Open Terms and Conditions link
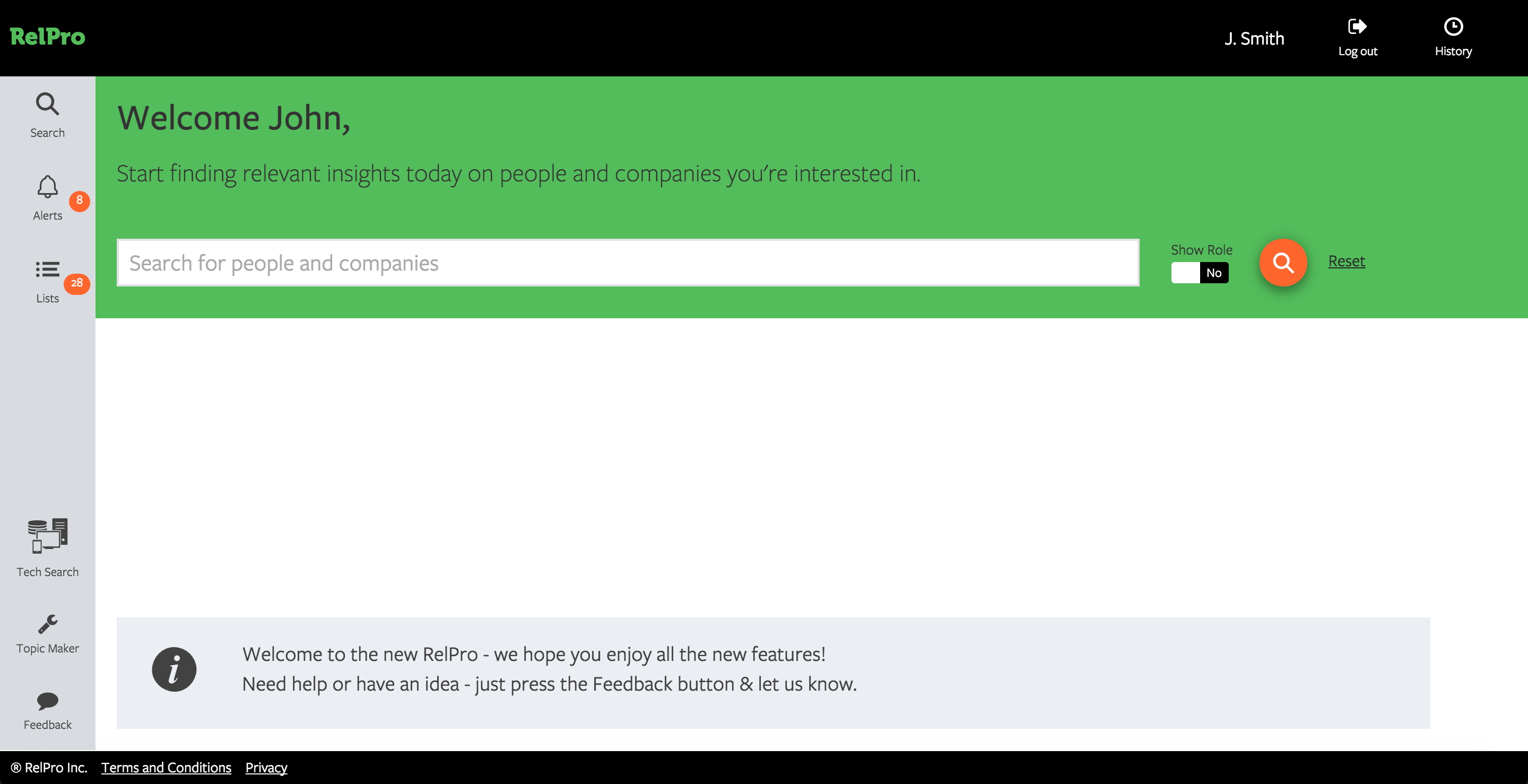The height and width of the screenshot is (784, 1528). [166, 768]
